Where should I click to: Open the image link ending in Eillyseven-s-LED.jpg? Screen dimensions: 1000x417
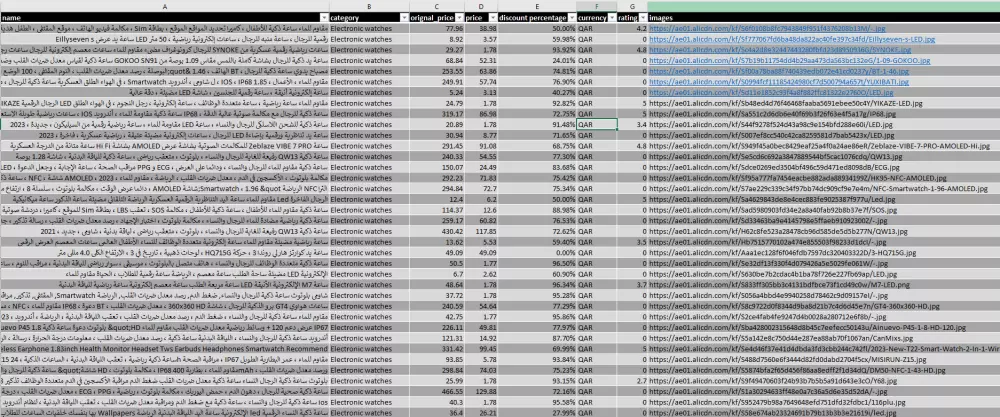tap(792, 39)
